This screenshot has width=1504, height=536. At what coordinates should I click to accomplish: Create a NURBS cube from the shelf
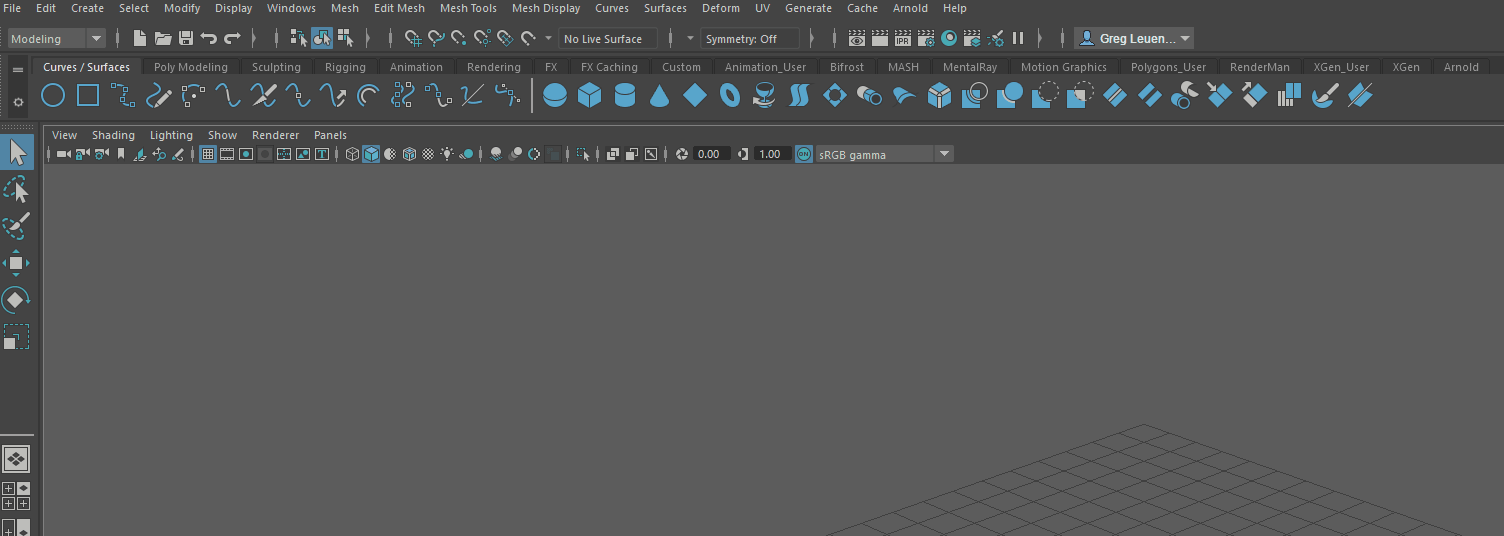pos(590,96)
